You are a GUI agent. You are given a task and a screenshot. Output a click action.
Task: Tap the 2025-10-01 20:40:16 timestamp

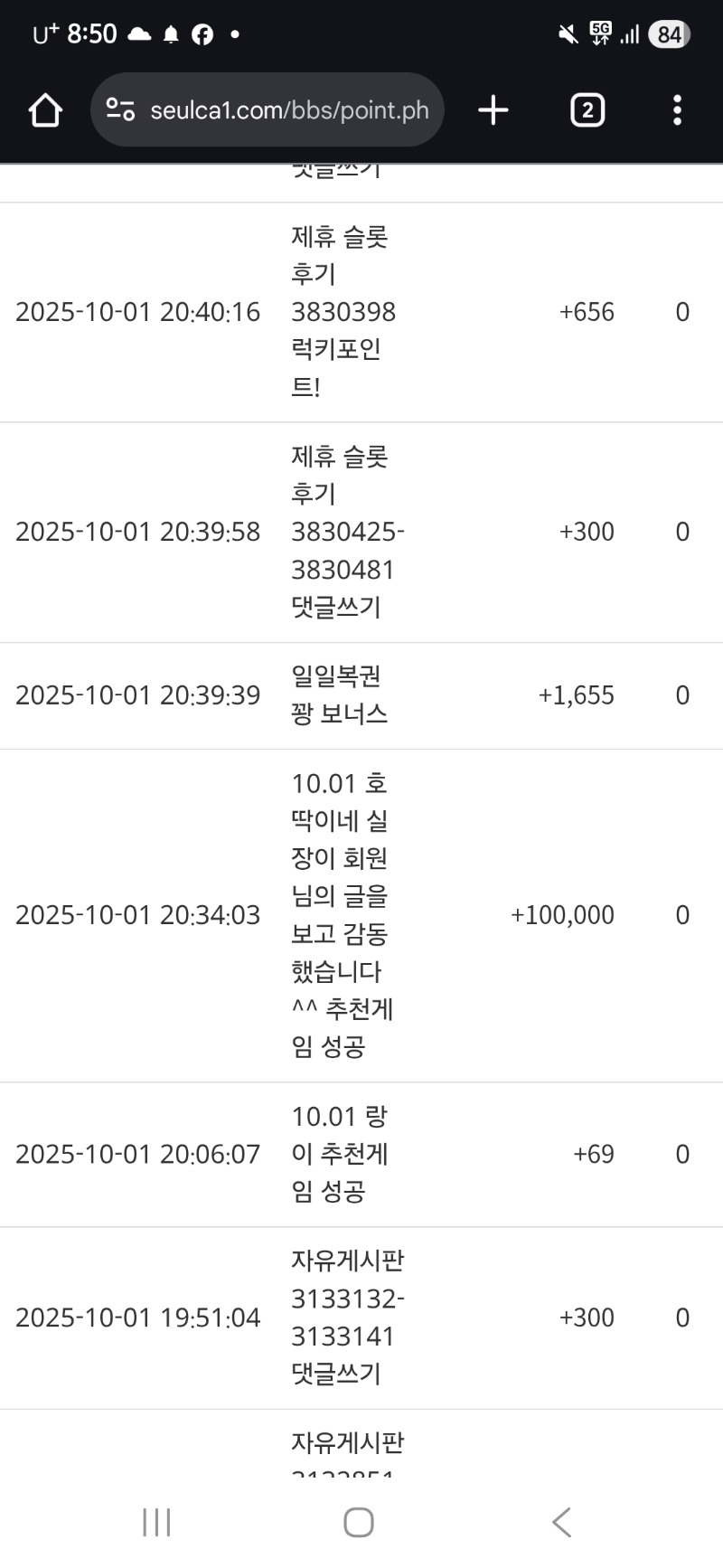click(x=137, y=312)
